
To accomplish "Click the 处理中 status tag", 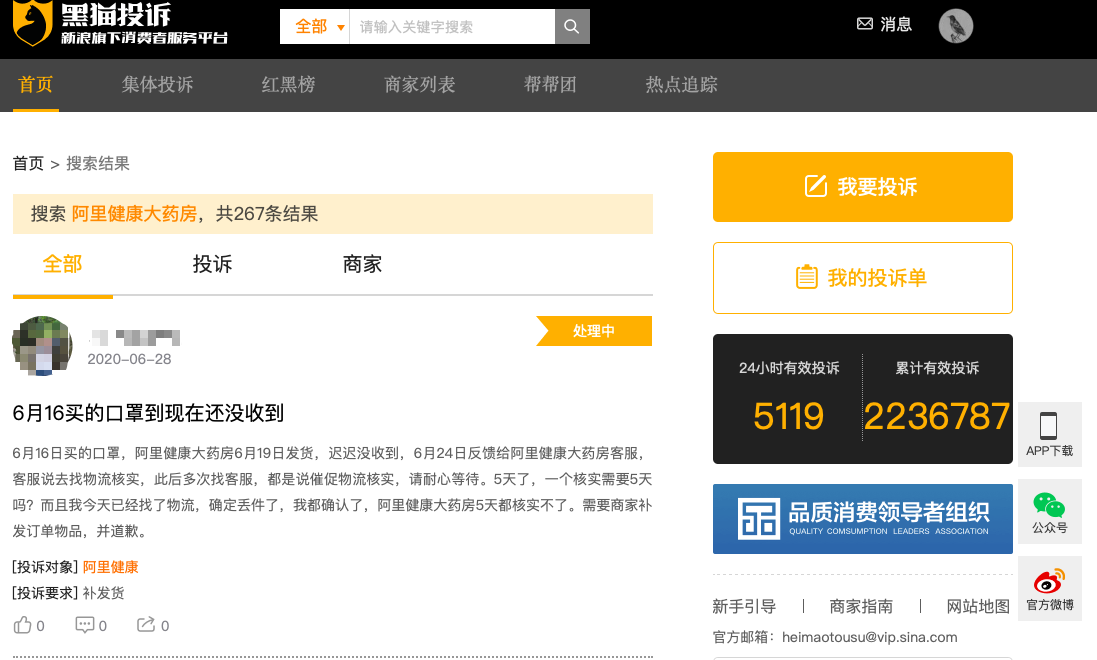I will pyautogui.click(x=594, y=331).
